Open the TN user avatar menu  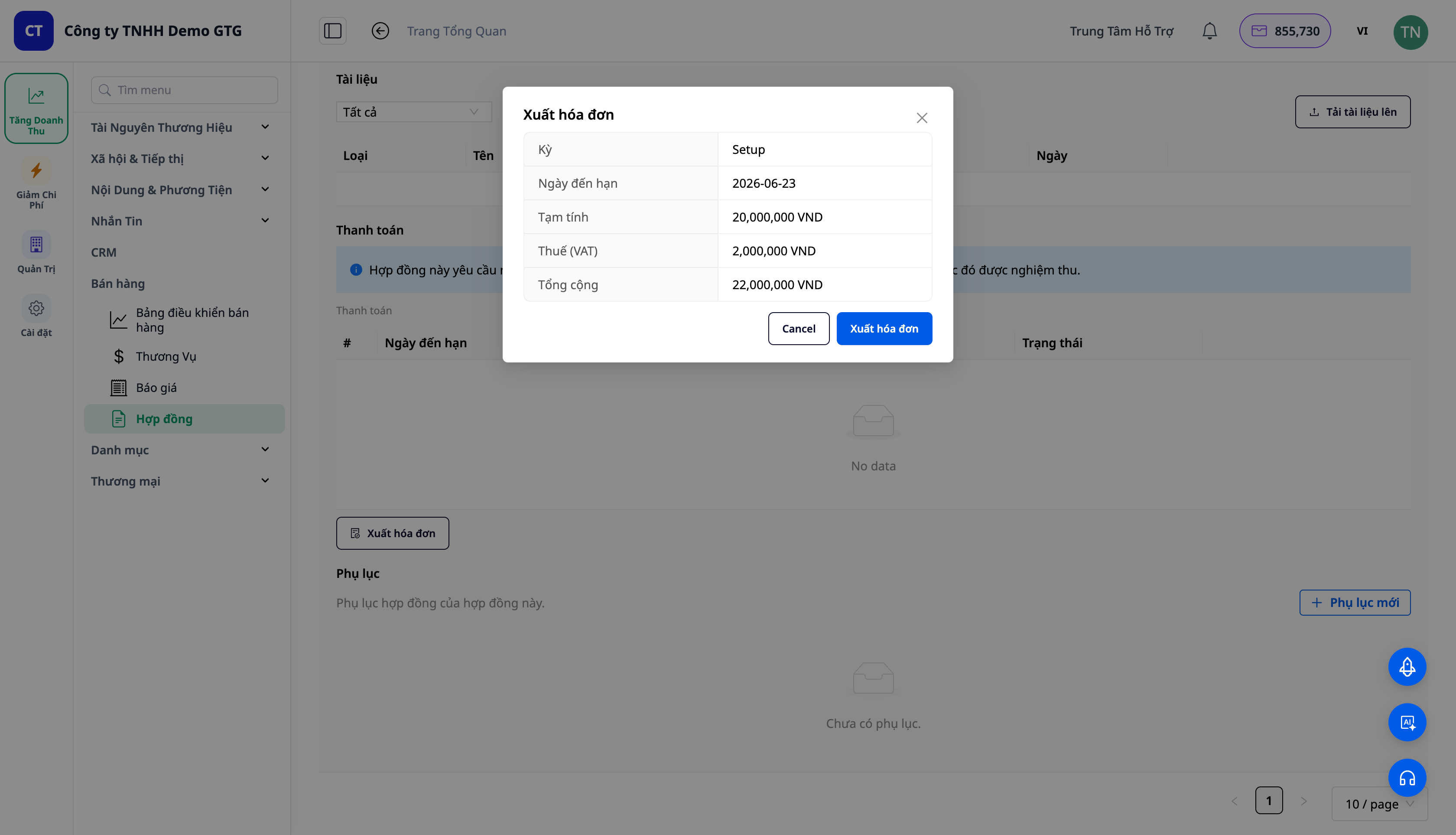tap(1410, 32)
